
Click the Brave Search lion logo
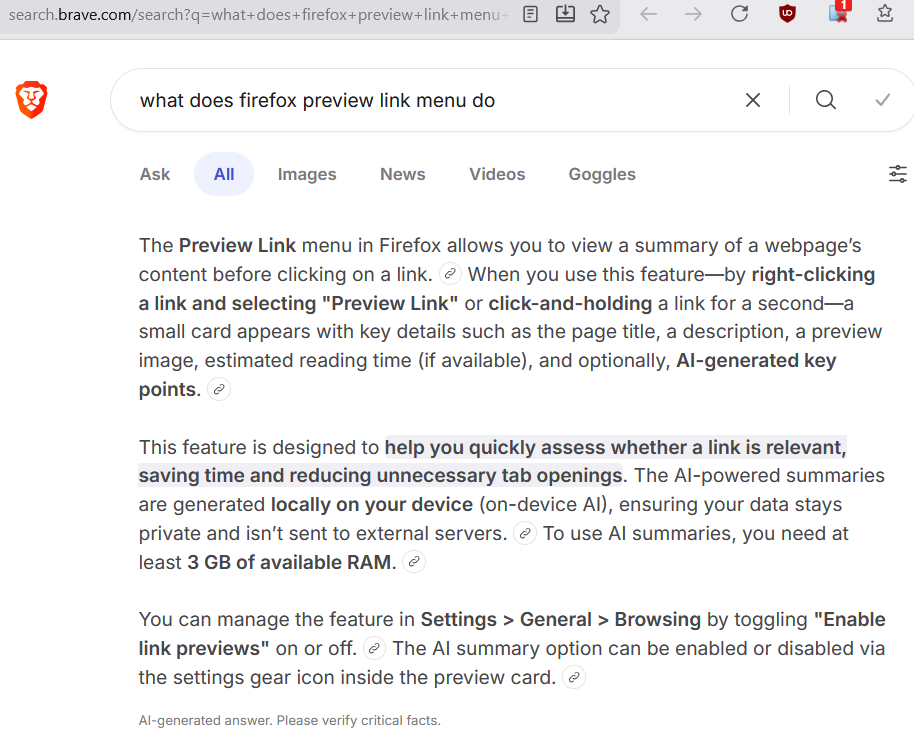pos(31,100)
